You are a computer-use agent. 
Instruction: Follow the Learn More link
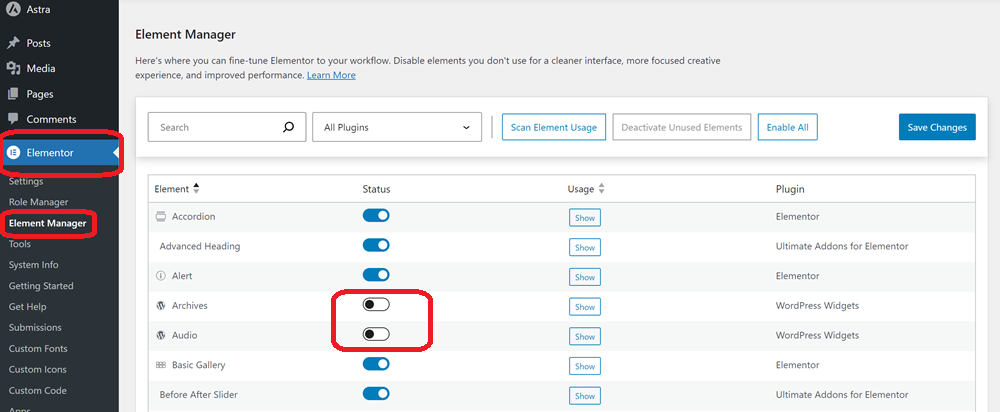(x=331, y=75)
